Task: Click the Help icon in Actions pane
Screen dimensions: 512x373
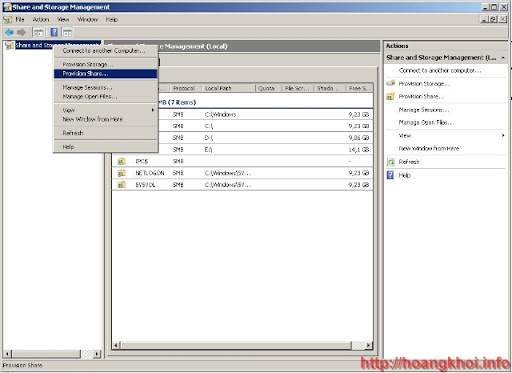Action: [390, 175]
